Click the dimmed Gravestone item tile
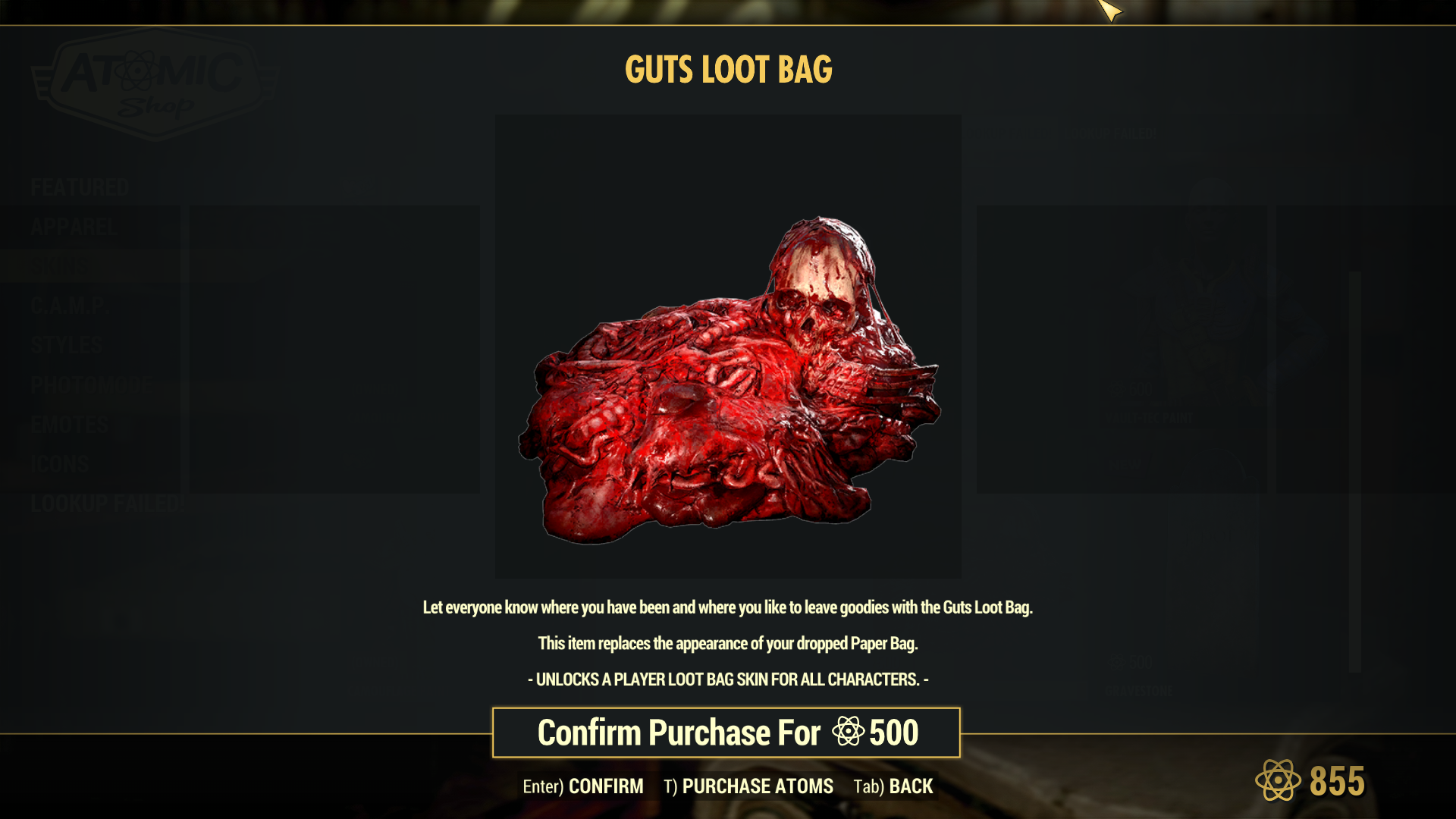Viewport: 1456px width, 819px height. click(1121, 607)
